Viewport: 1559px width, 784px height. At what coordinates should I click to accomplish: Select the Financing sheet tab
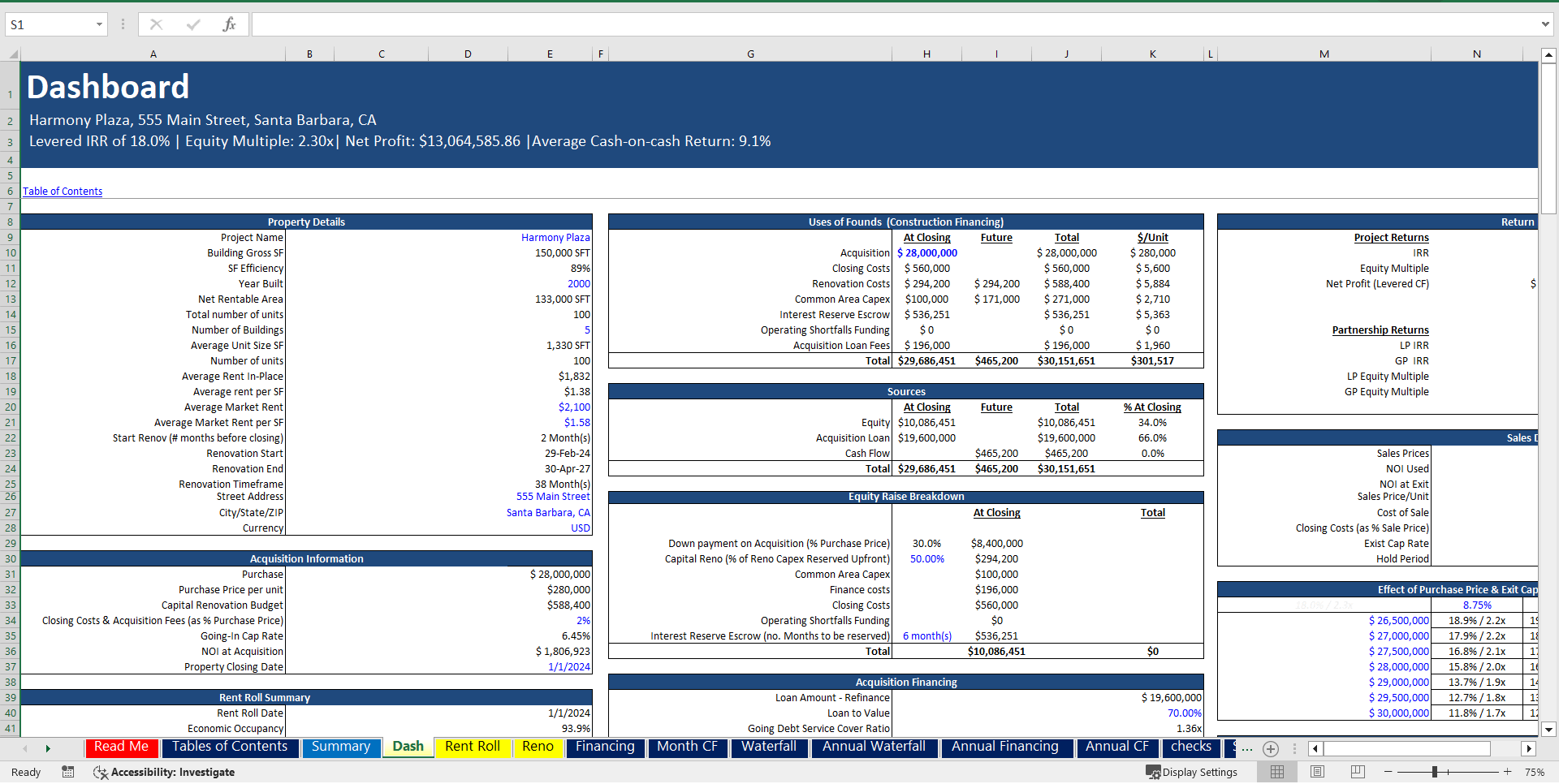pos(604,747)
